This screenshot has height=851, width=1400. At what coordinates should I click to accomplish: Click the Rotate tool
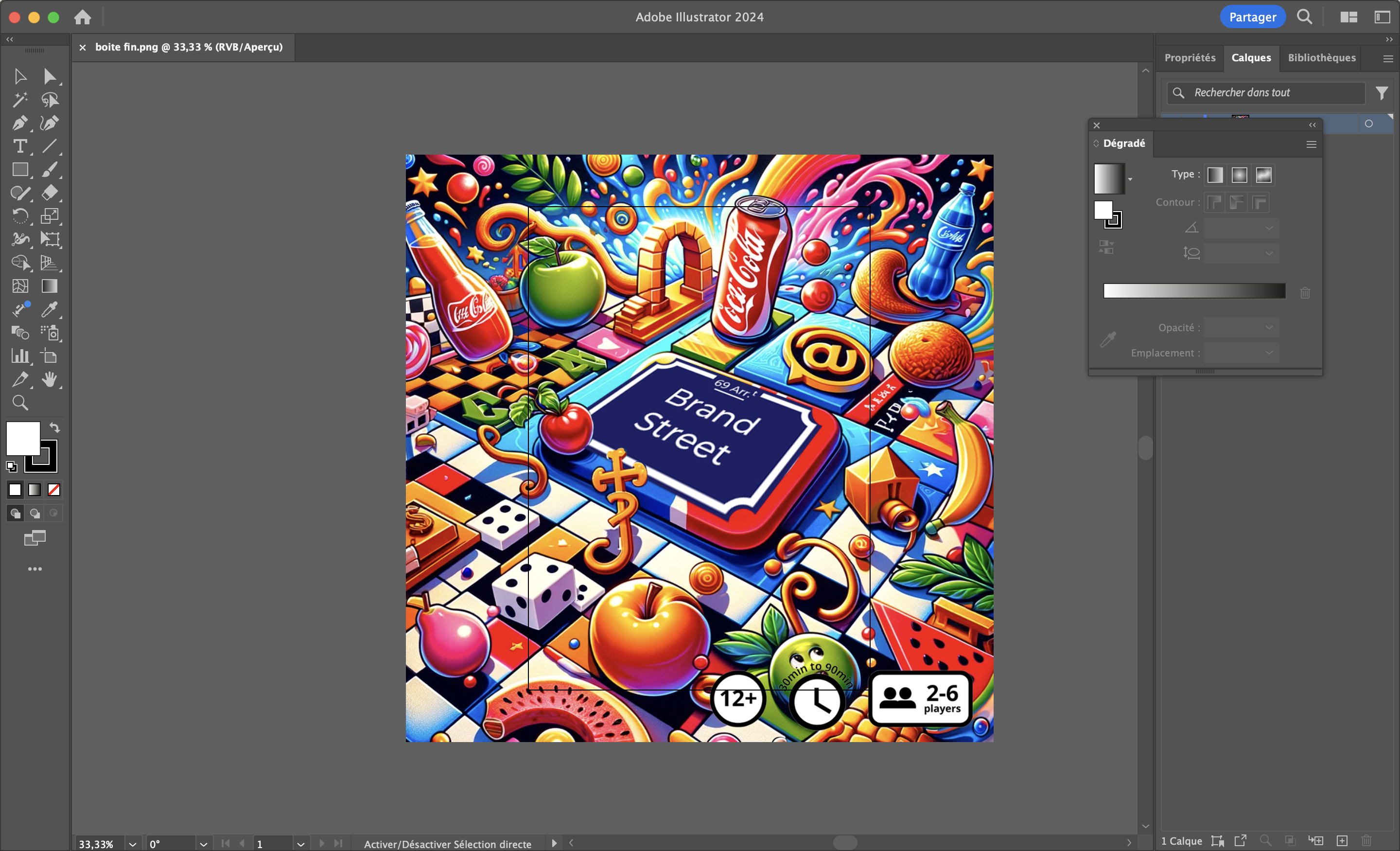pos(20,216)
